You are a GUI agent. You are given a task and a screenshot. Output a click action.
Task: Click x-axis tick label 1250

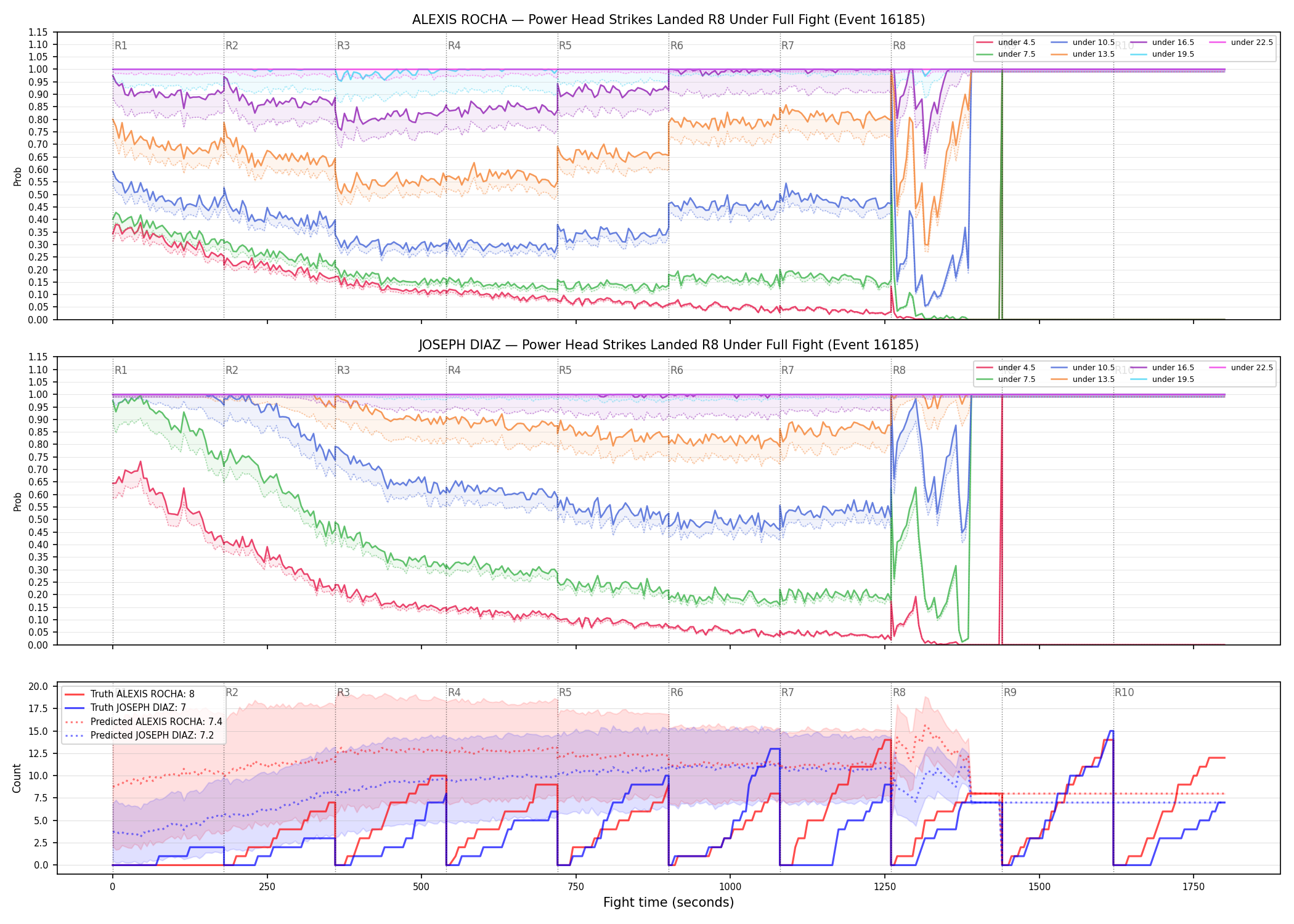pos(885,887)
